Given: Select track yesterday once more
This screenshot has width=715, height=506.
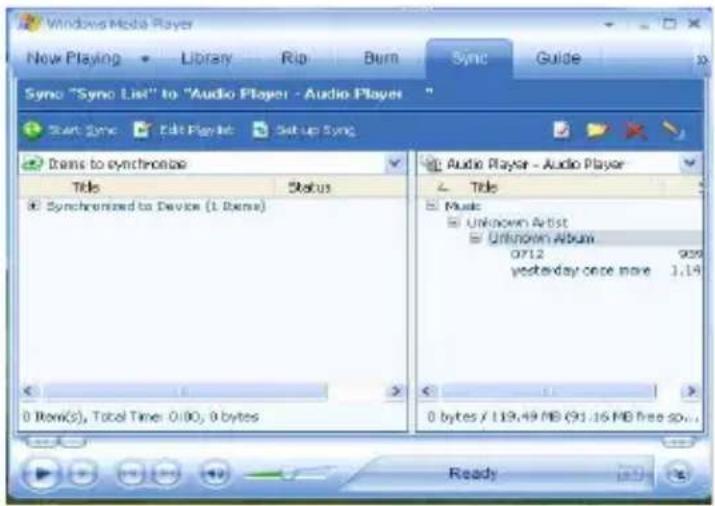Looking at the screenshot, I should [x=580, y=270].
